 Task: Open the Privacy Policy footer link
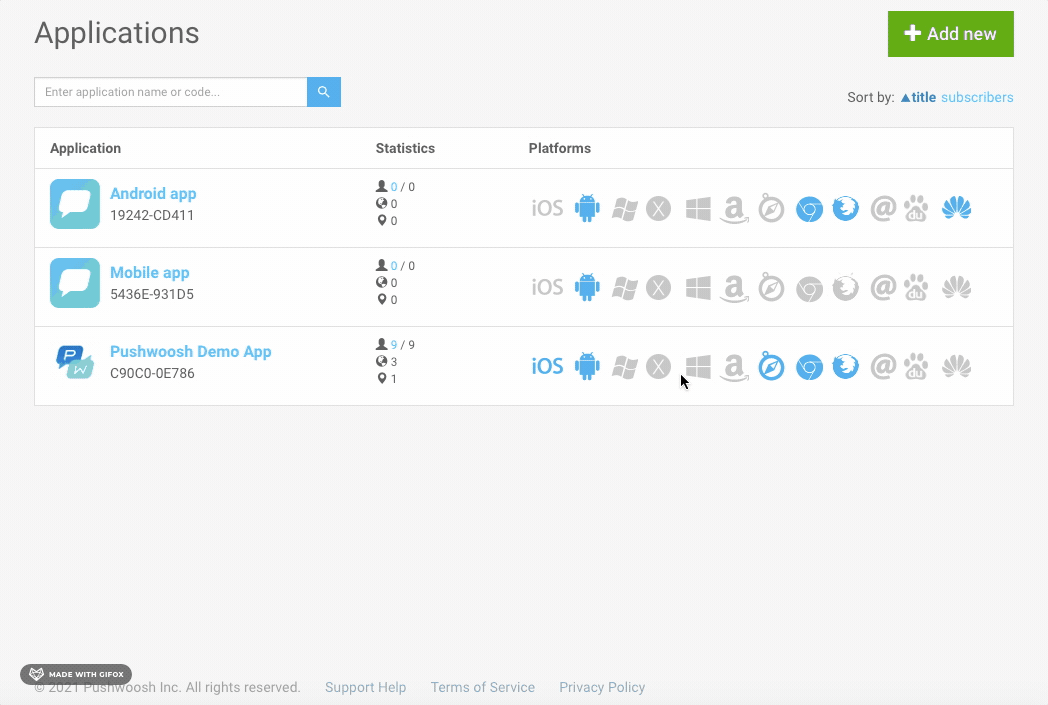click(601, 688)
